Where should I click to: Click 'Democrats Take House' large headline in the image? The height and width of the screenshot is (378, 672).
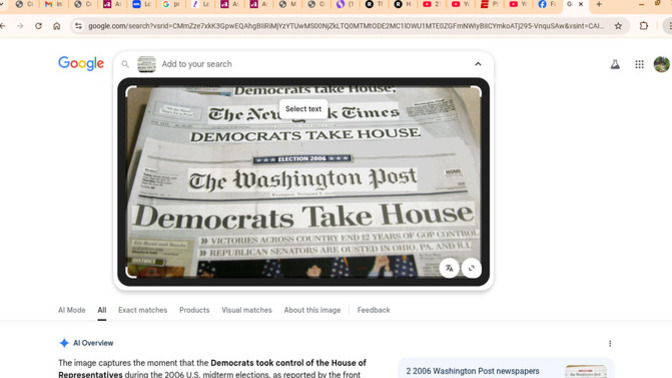tap(303, 216)
